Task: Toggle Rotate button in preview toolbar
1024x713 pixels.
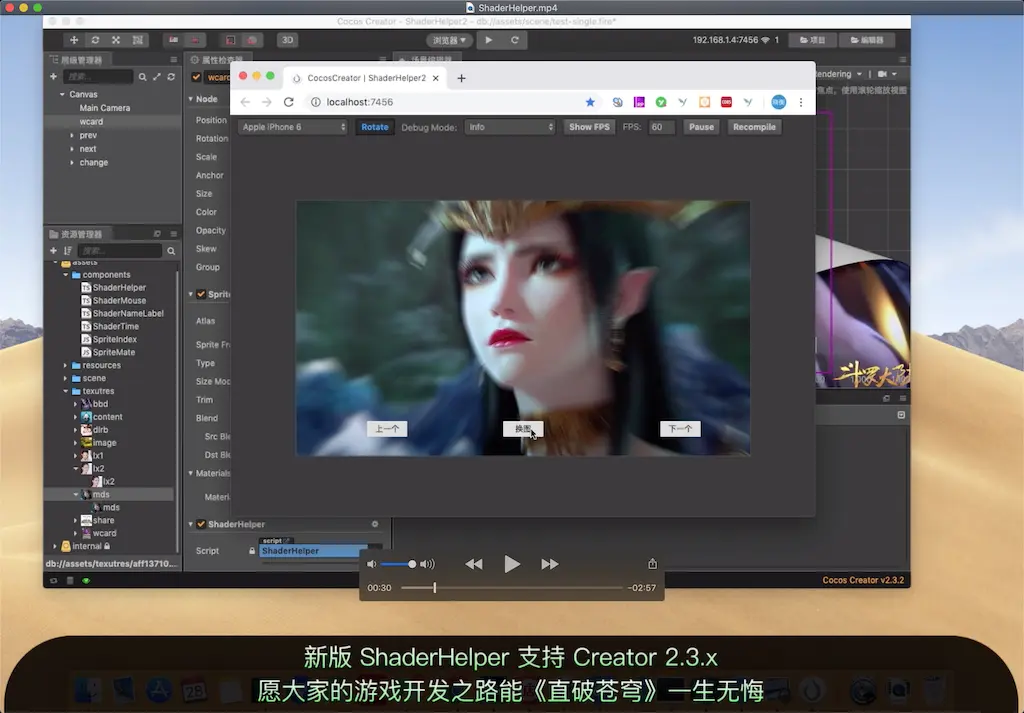Action: (x=375, y=127)
